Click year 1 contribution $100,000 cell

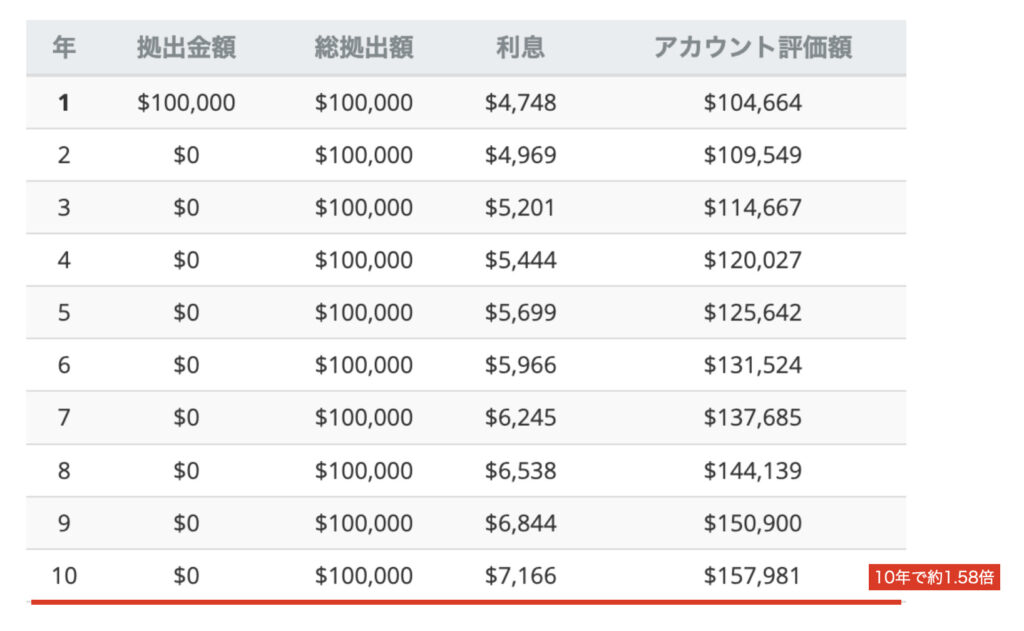[186, 103]
